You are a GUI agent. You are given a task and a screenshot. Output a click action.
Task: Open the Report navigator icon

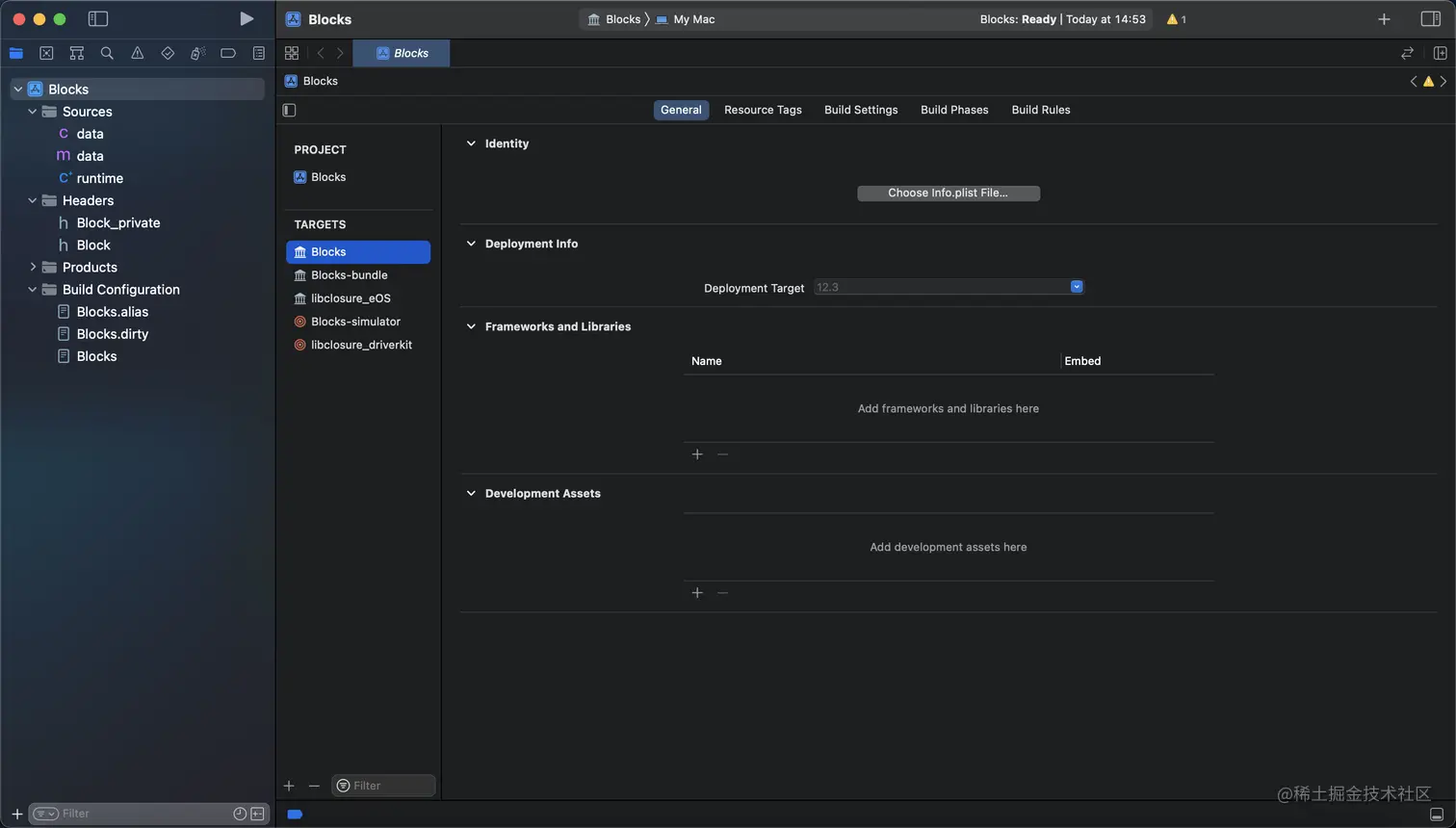(259, 54)
